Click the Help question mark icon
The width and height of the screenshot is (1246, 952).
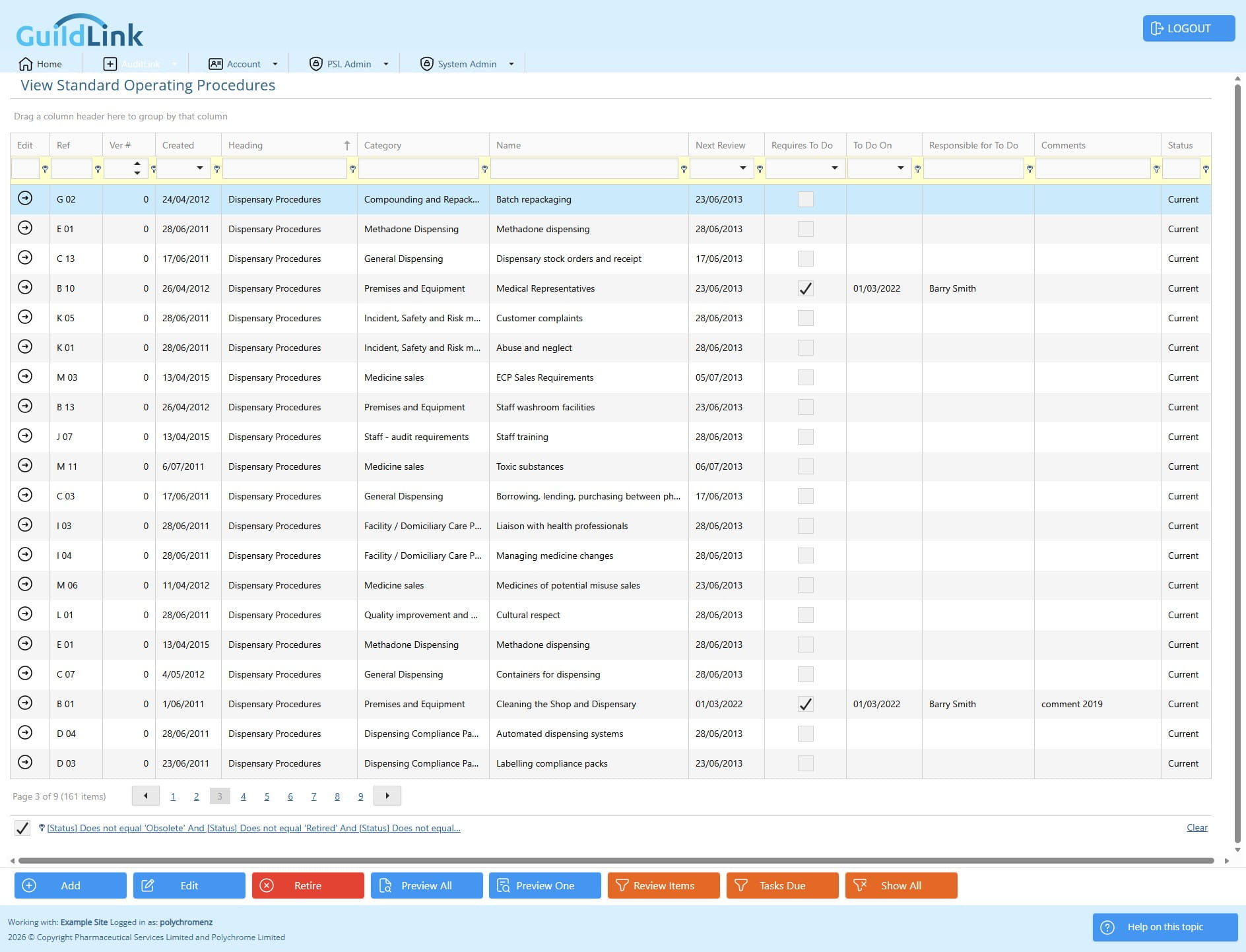pos(1108,927)
